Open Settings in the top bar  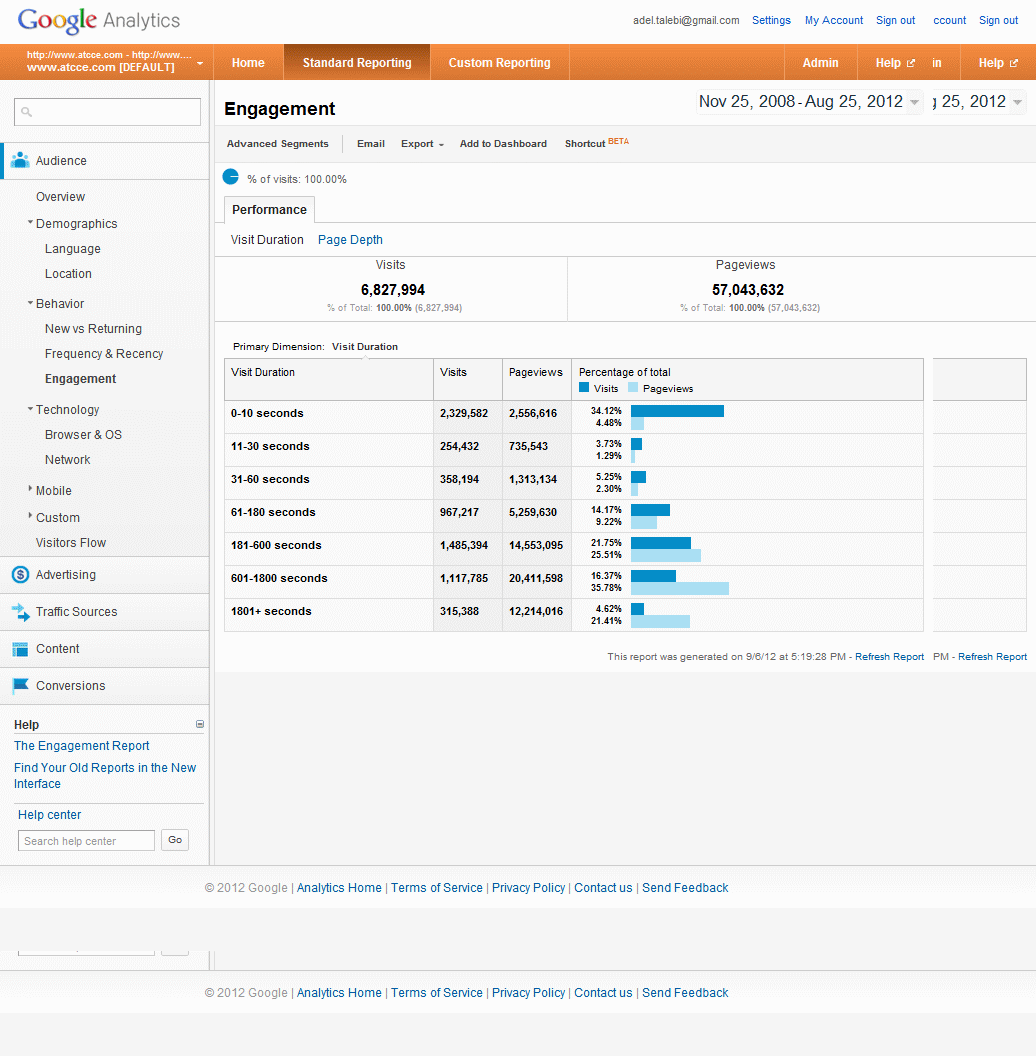point(771,20)
